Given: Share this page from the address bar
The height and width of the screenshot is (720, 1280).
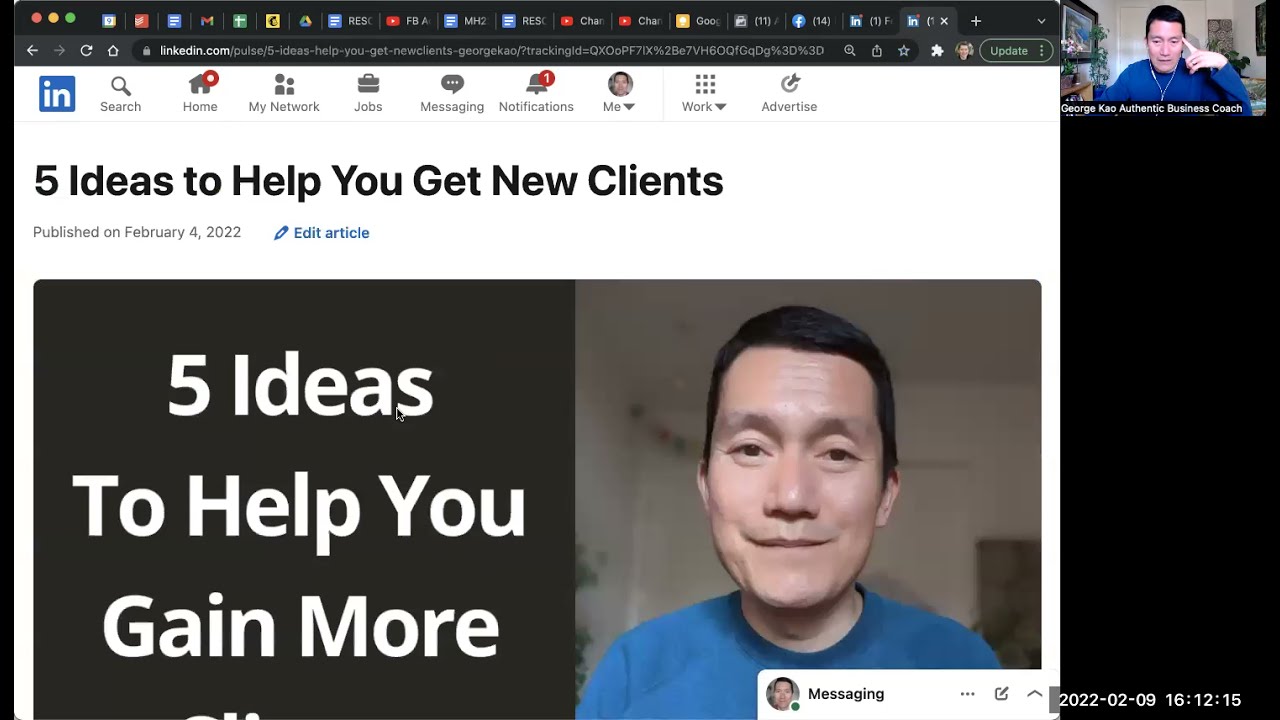Looking at the screenshot, I should click(877, 50).
